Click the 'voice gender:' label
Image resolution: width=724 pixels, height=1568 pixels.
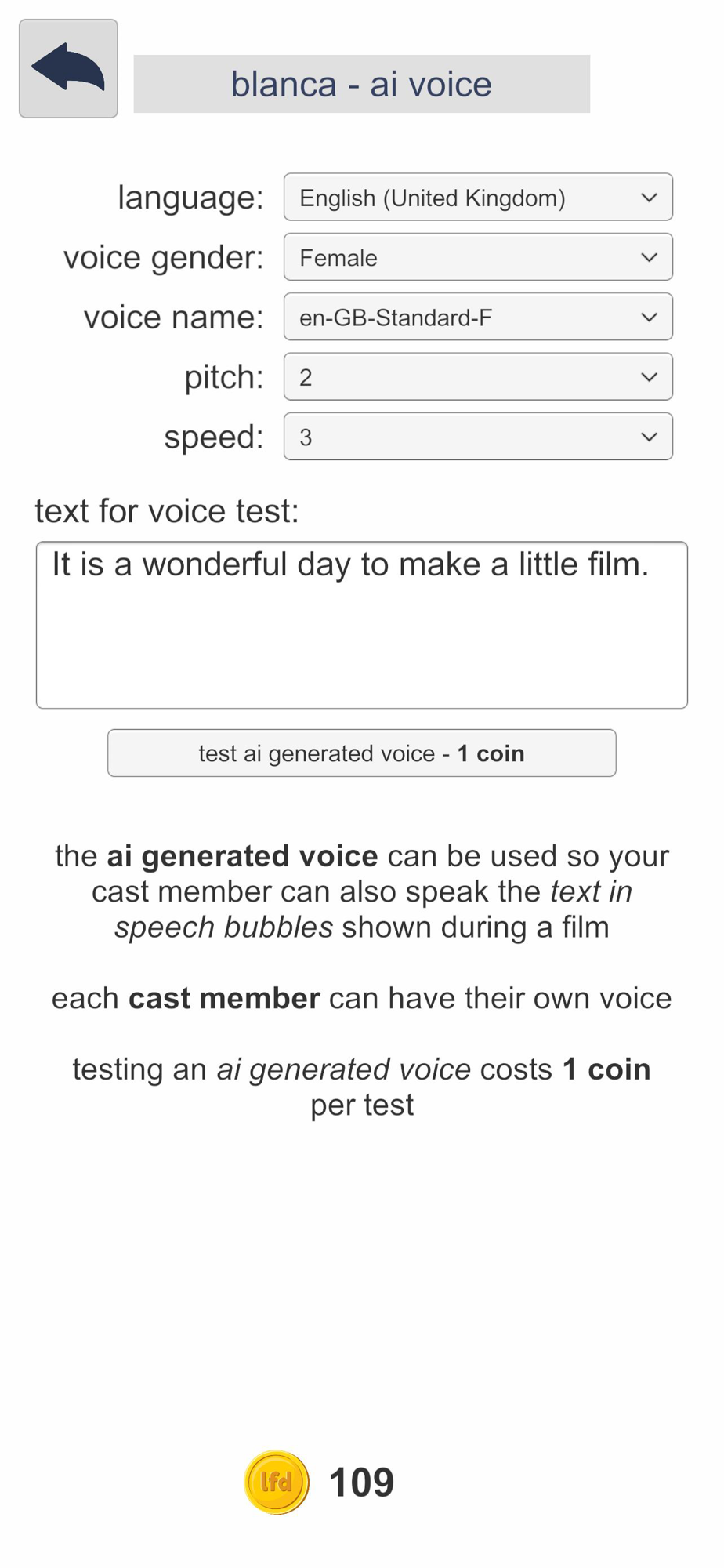pyautogui.click(x=163, y=257)
